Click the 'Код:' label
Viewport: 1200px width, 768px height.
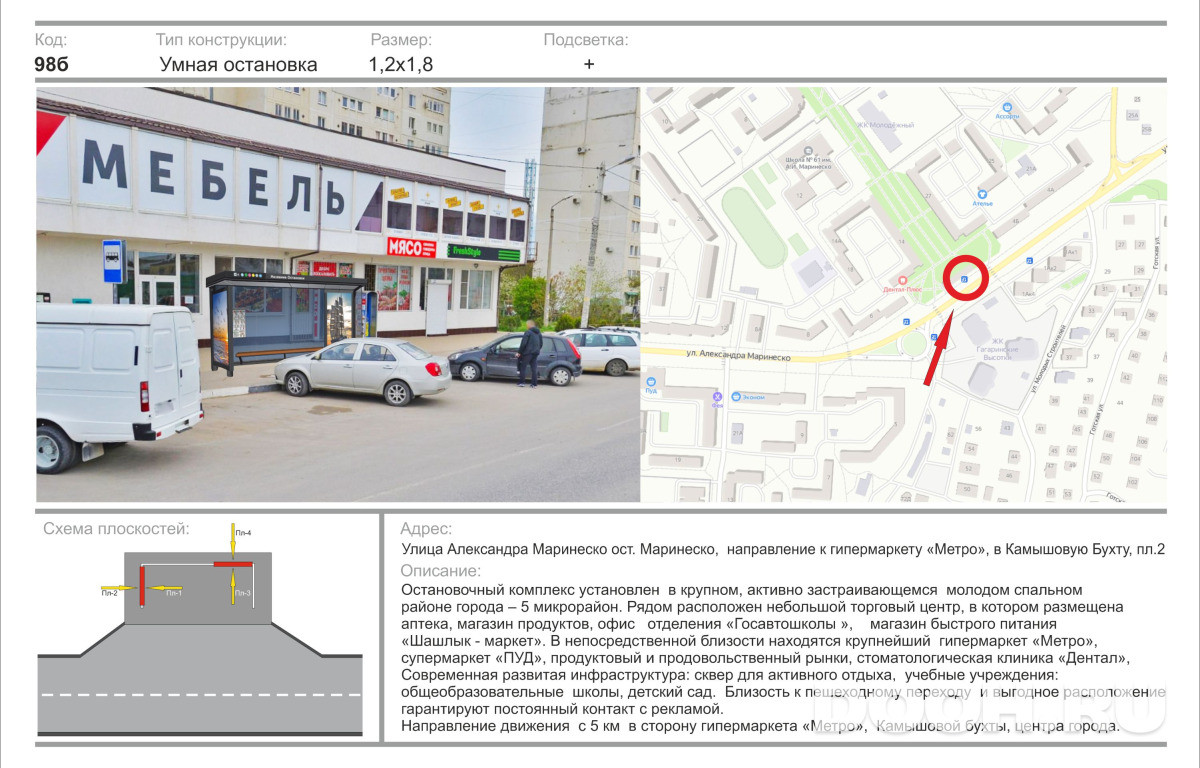[51, 40]
